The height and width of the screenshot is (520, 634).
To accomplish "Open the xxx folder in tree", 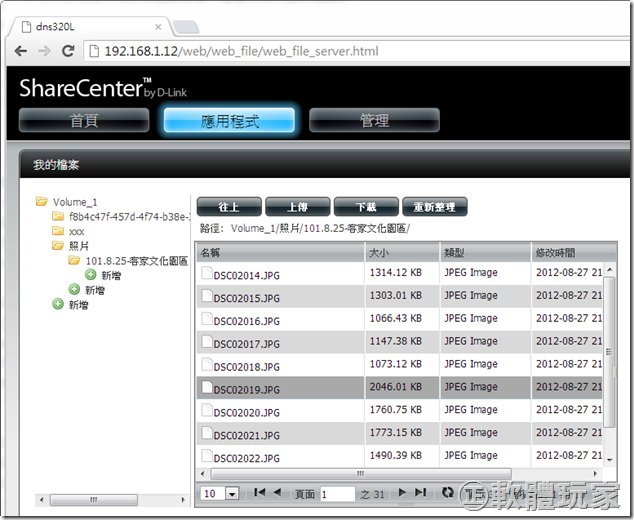I will pos(76,232).
